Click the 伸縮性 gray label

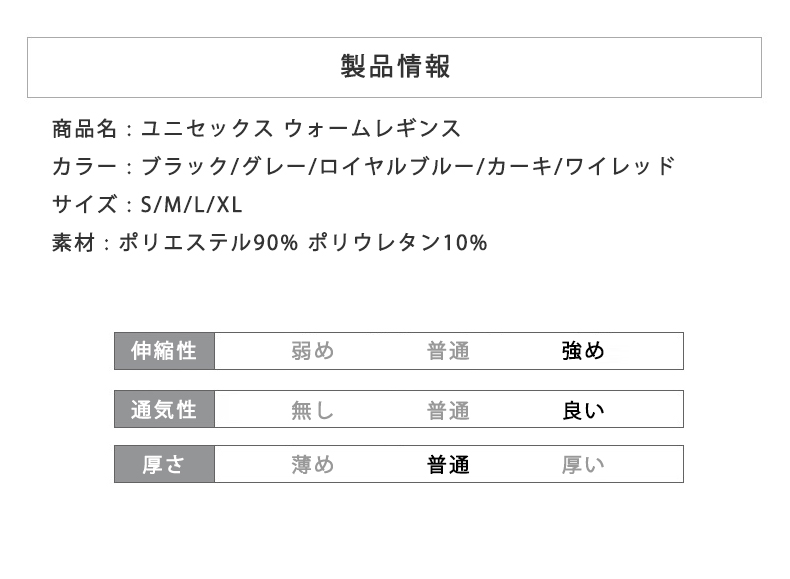pos(164,351)
